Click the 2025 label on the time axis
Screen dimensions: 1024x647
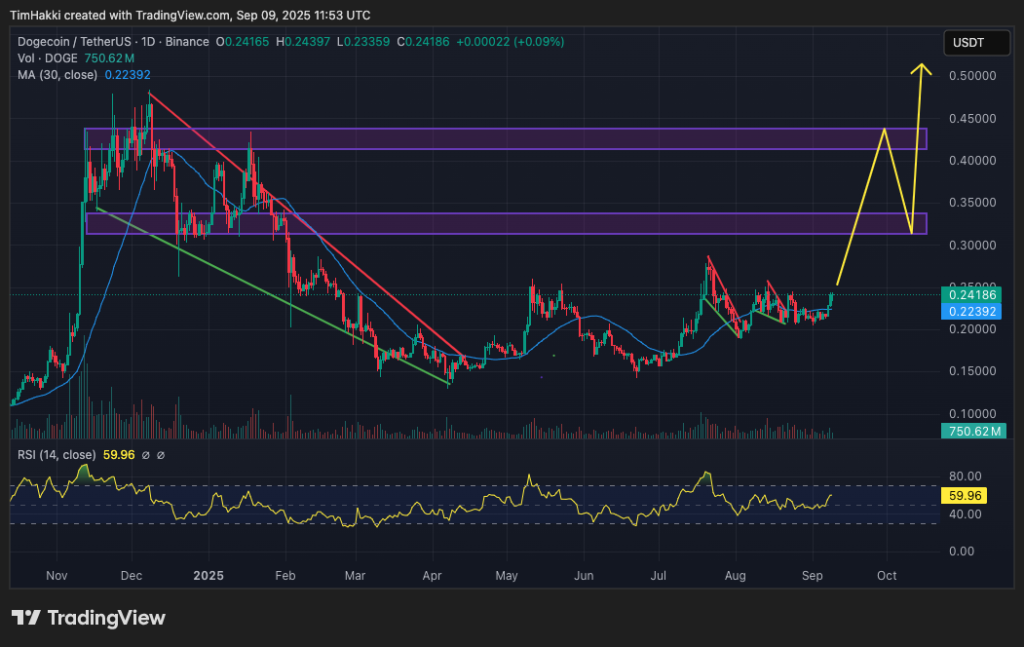pyautogui.click(x=207, y=576)
